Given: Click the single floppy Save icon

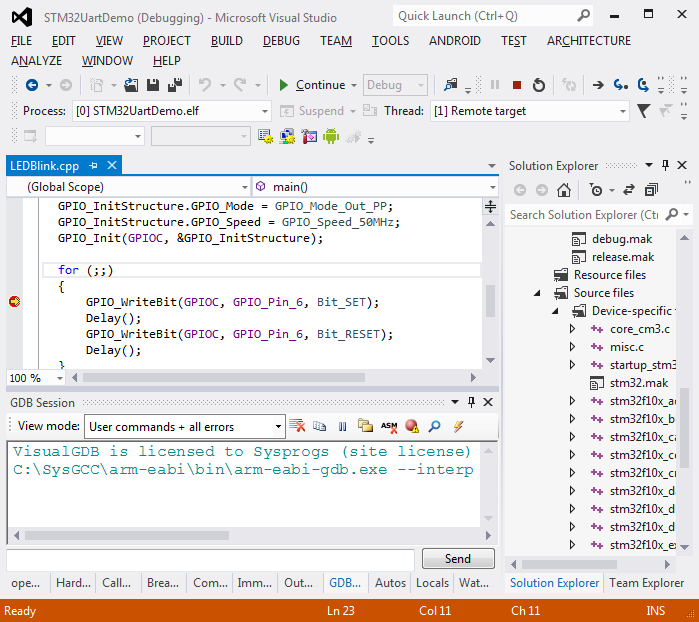Looking at the screenshot, I should tap(153, 85).
